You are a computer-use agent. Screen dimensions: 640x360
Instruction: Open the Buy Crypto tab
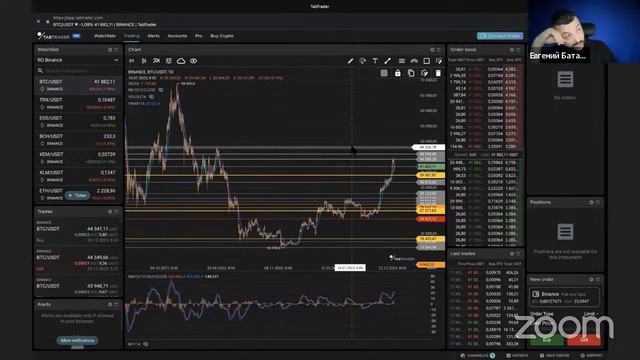click(222, 36)
